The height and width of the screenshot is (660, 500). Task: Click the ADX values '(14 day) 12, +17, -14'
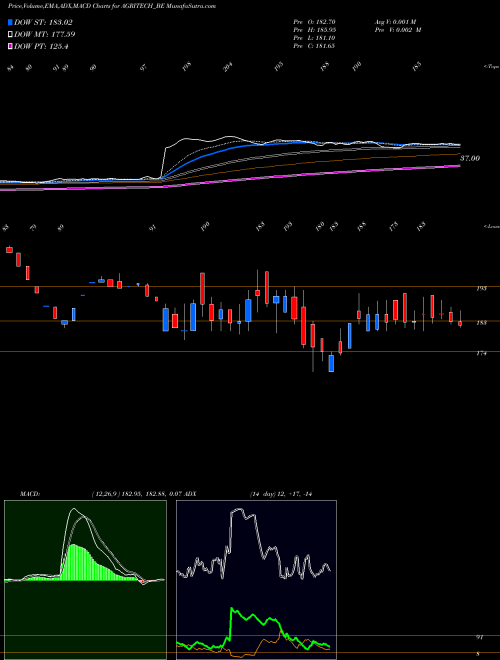(281, 494)
